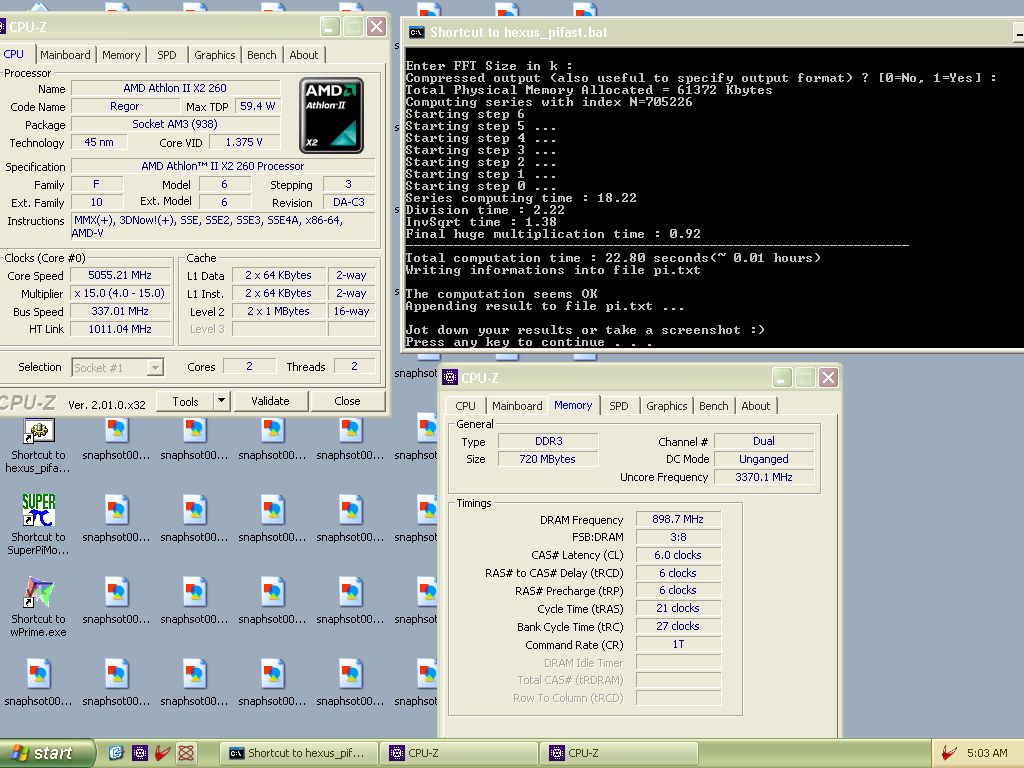Click the 5055.21 MHz core speed value
1024x768 pixels.
[x=120, y=275]
